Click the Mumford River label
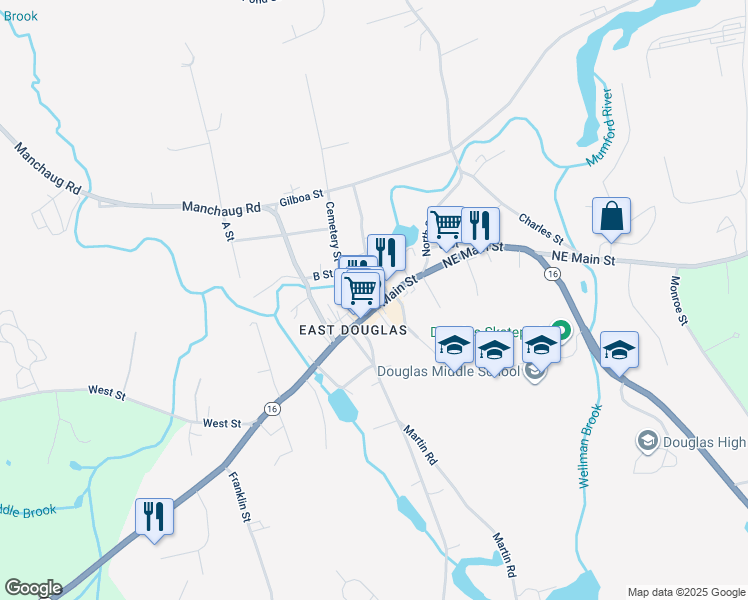This screenshot has width=748, height=600. click(x=599, y=127)
